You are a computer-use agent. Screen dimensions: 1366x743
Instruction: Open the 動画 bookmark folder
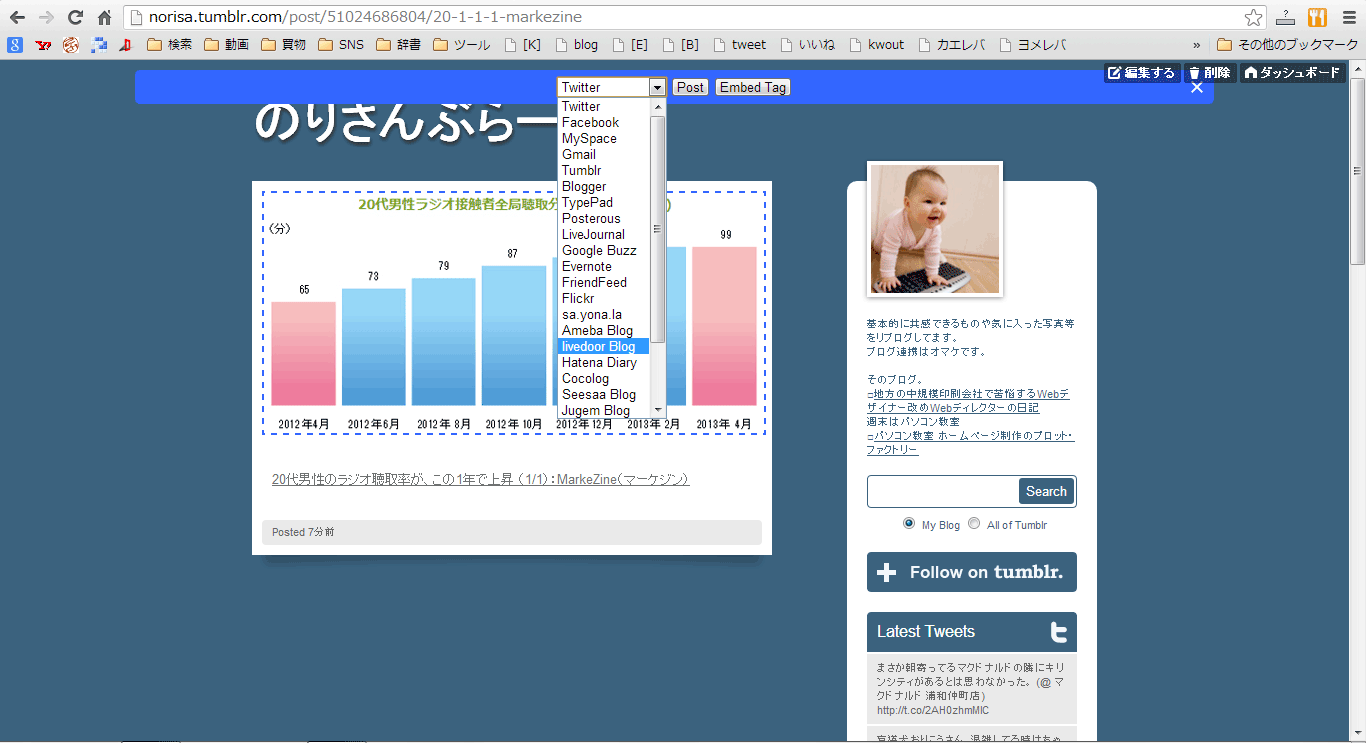tap(226, 44)
